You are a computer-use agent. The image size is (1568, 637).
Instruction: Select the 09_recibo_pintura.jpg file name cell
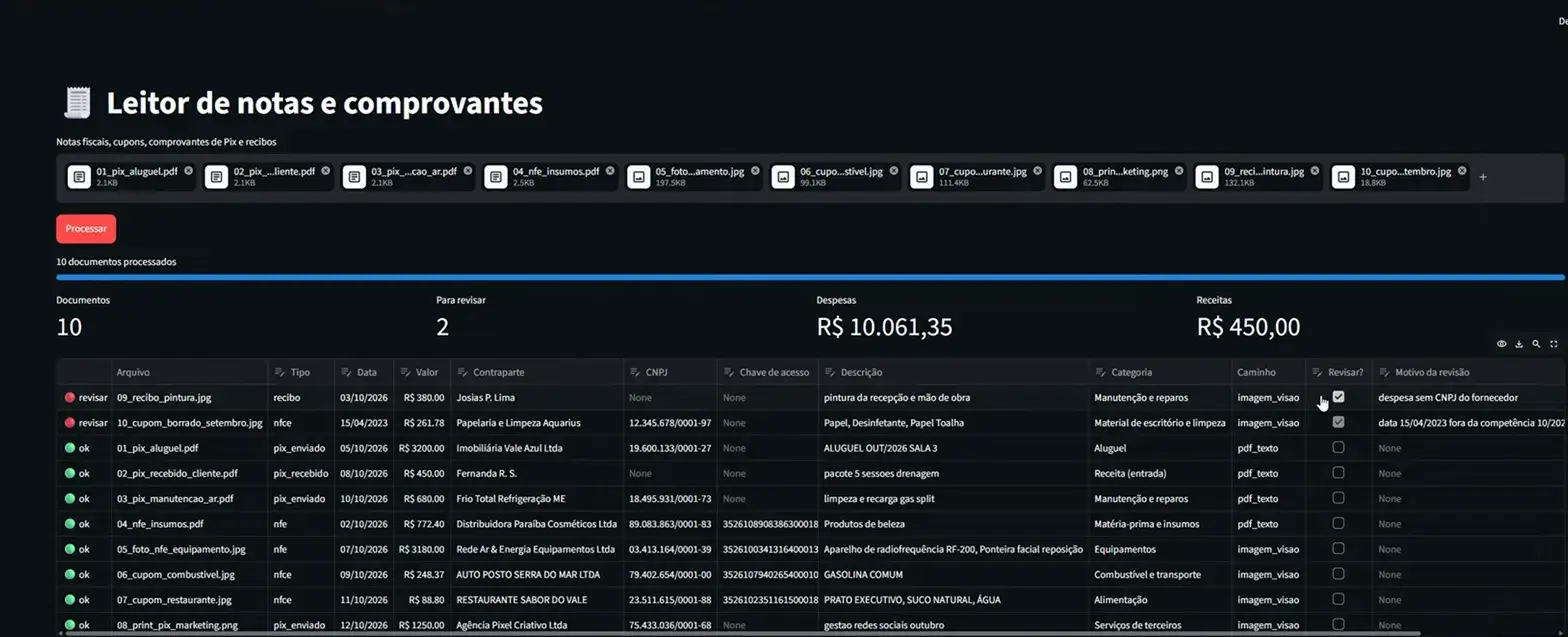(190, 397)
